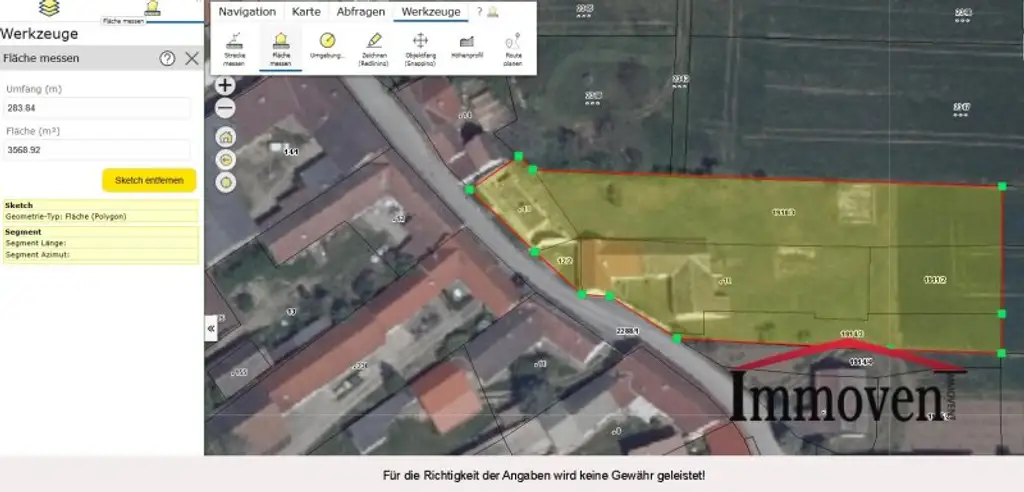Activate the Fläche messen tool
The height and width of the screenshot is (492, 1024).
(x=281, y=47)
